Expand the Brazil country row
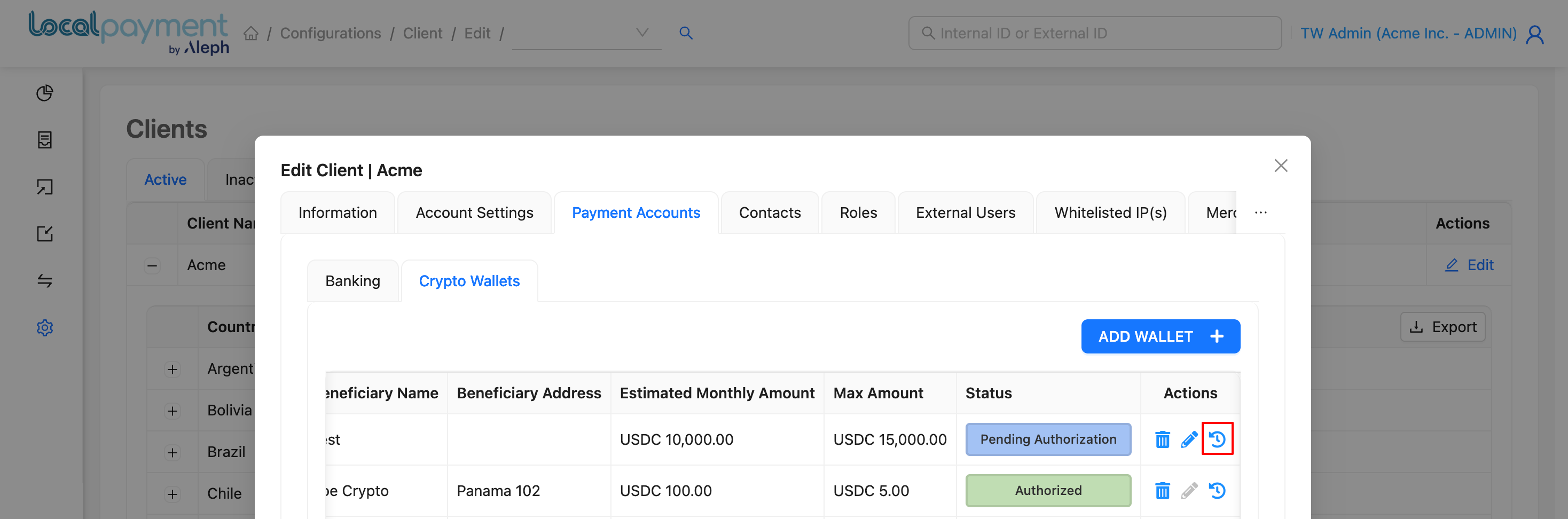This screenshot has height=519, width=1568. 173,453
